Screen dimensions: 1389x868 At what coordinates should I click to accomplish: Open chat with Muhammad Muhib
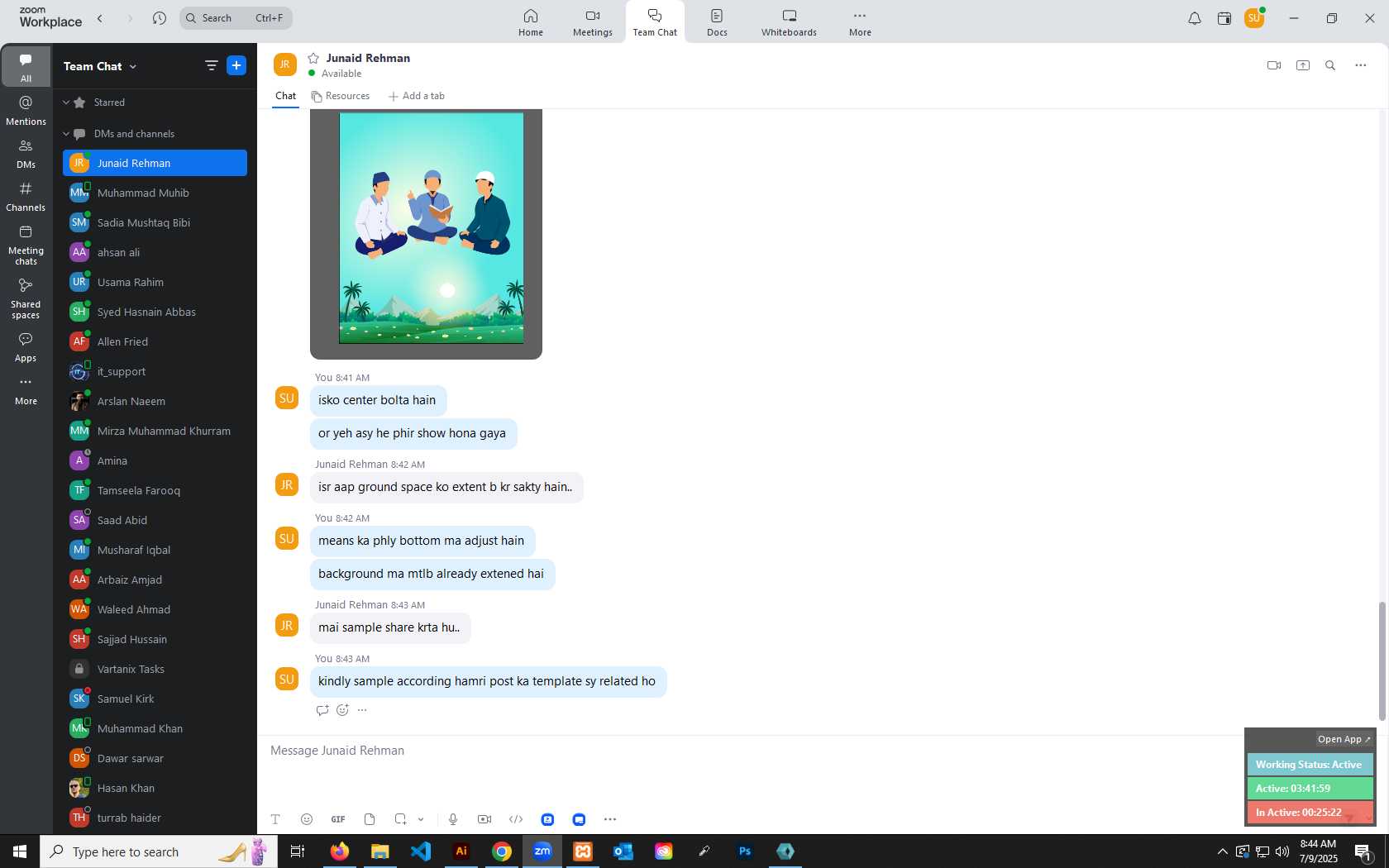[x=155, y=193]
